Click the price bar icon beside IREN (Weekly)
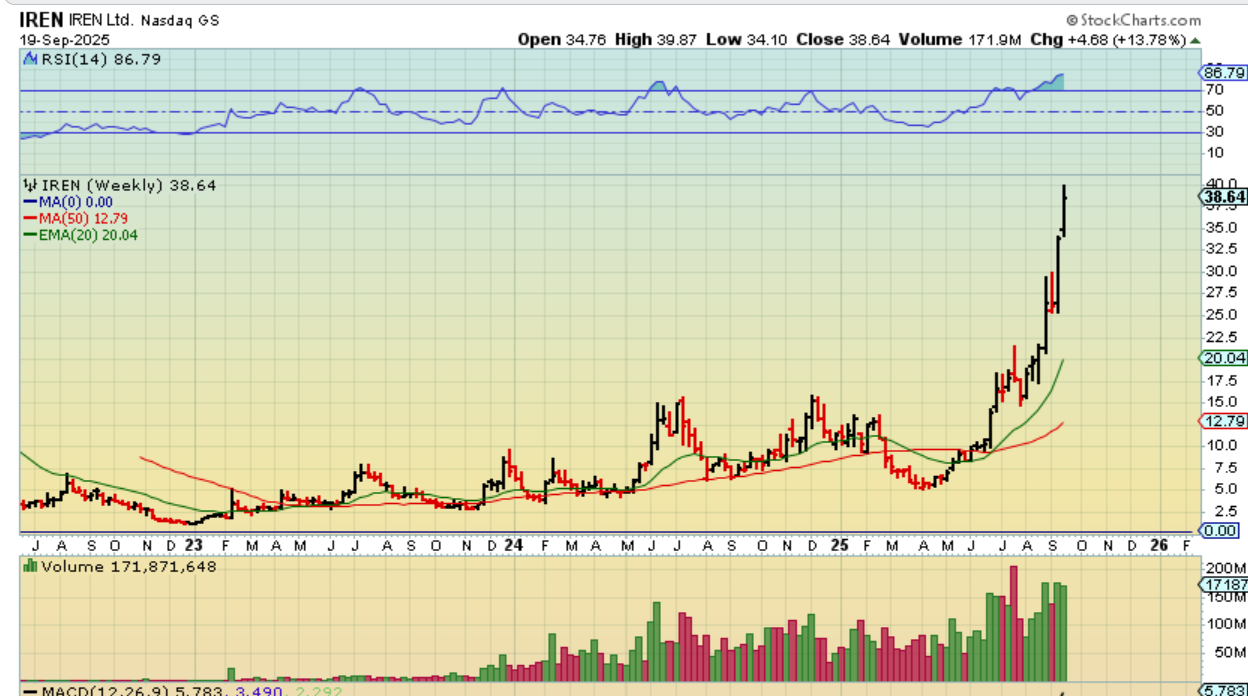 coord(29,185)
